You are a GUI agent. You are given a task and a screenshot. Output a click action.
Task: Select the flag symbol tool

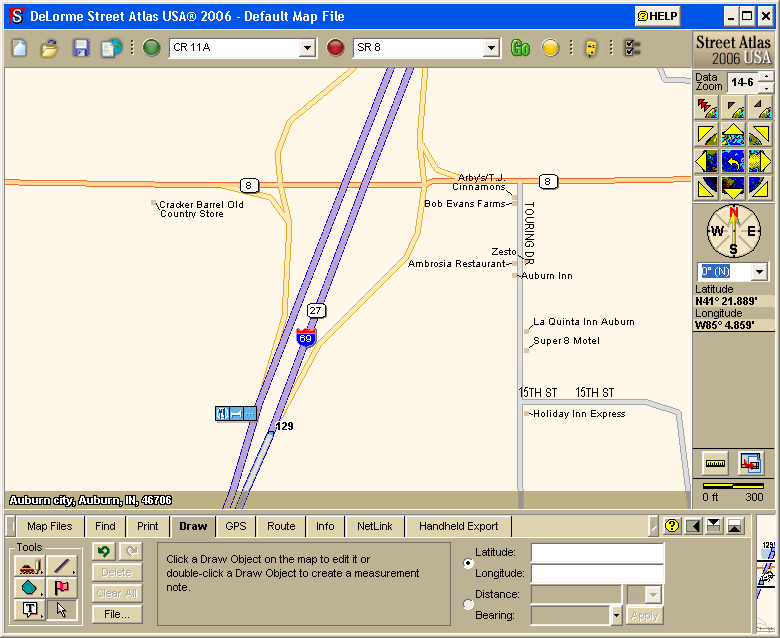(x=62, y=588)
